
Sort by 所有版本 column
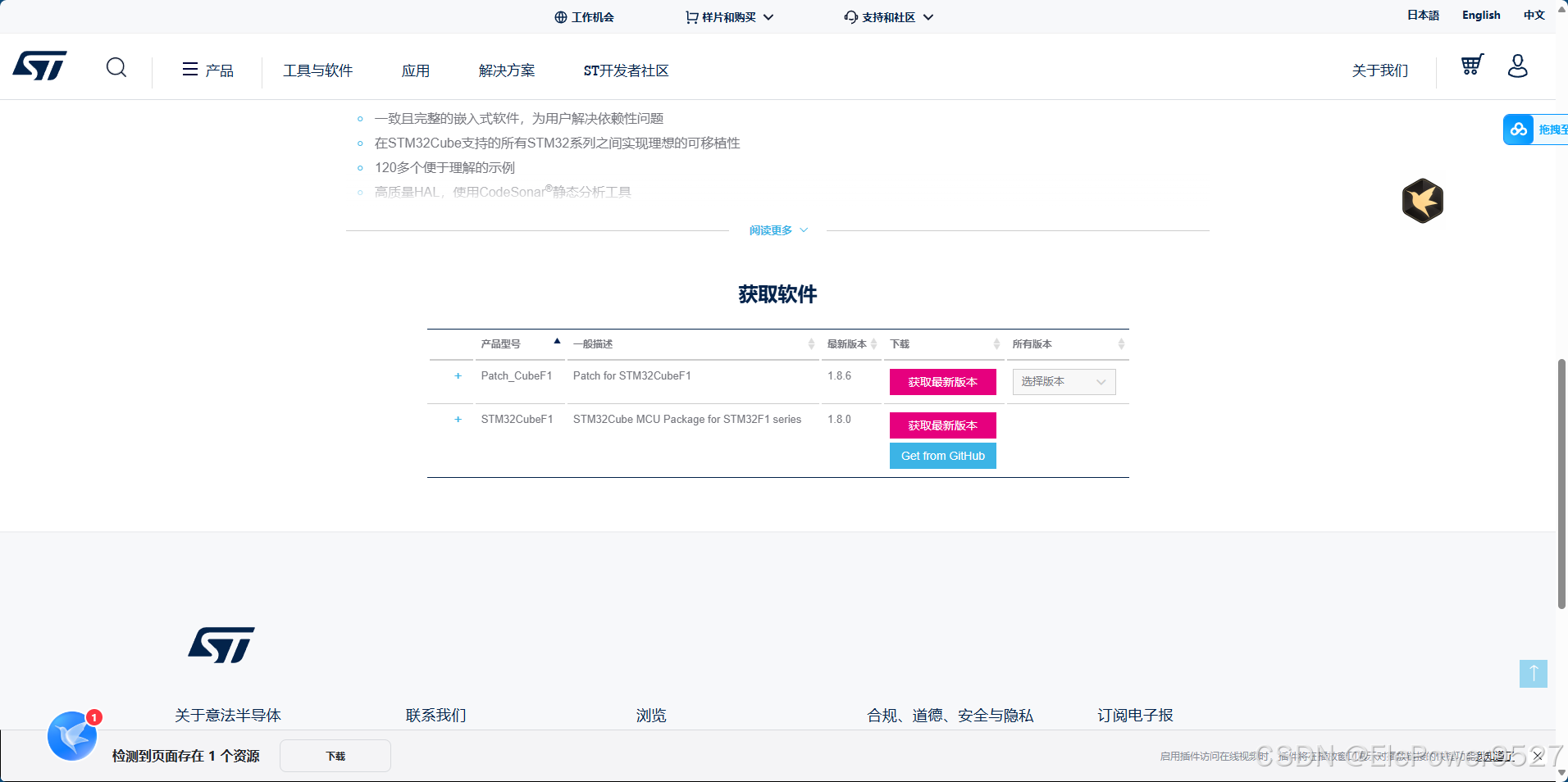(1069, 344)
